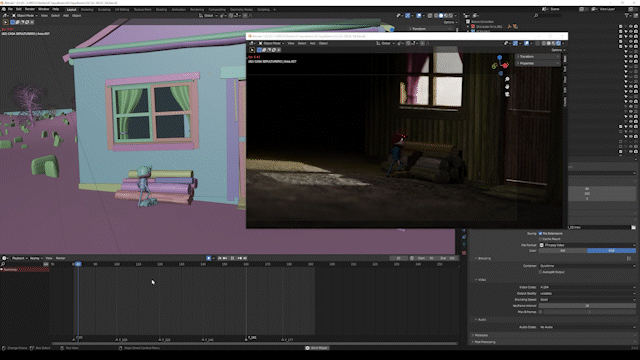Open the Output Quality dropdown

tap(587, 293)
